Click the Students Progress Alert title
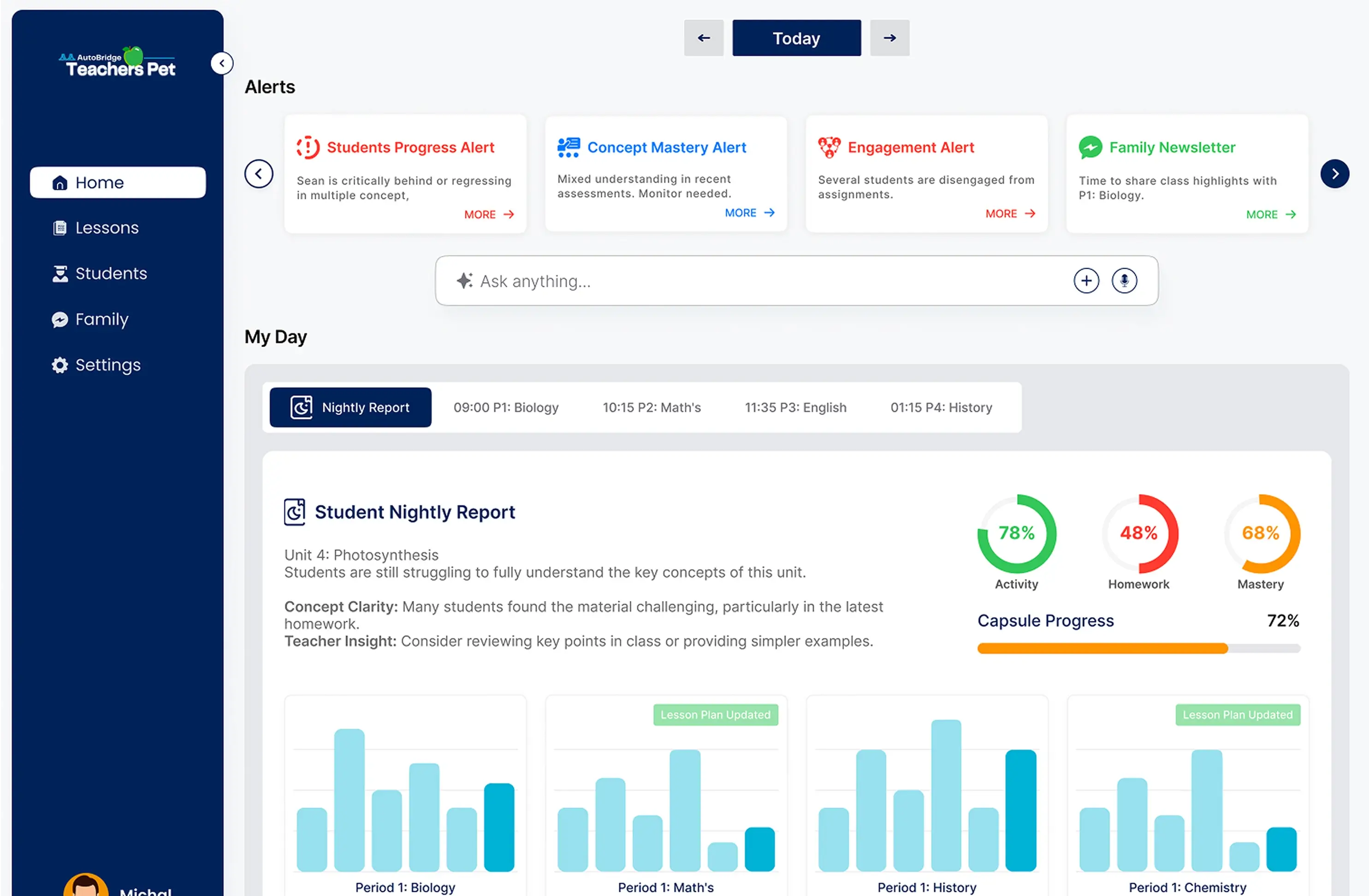The height and width of the screenshot is (896, 1369). 411,147
